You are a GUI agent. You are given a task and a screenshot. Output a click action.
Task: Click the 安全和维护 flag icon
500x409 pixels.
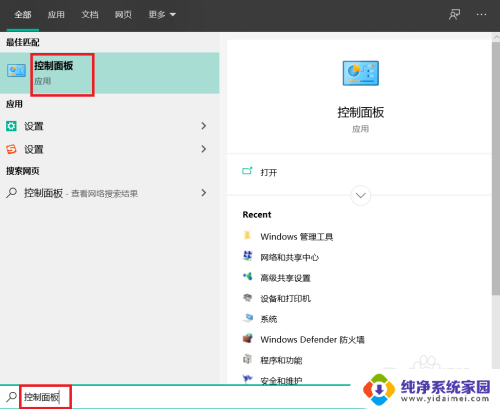click(247, 379)
